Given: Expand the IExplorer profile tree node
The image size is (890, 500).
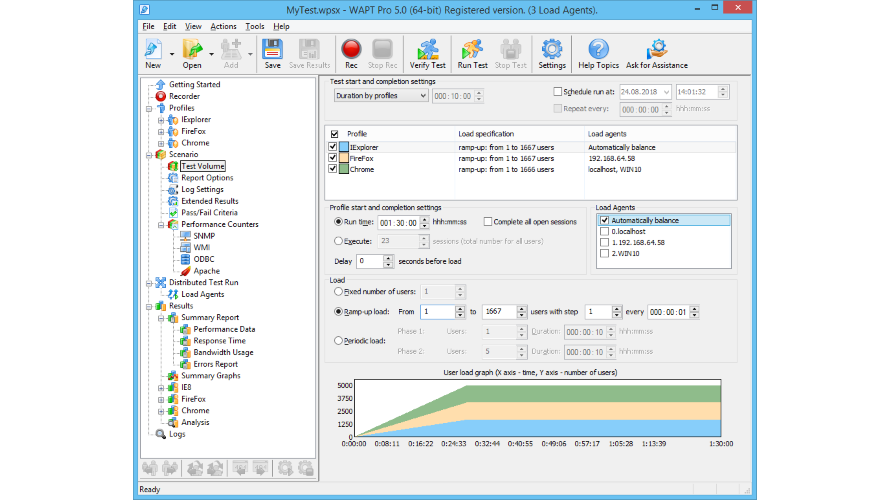Looking at the screenshot, I should point(160,120).
